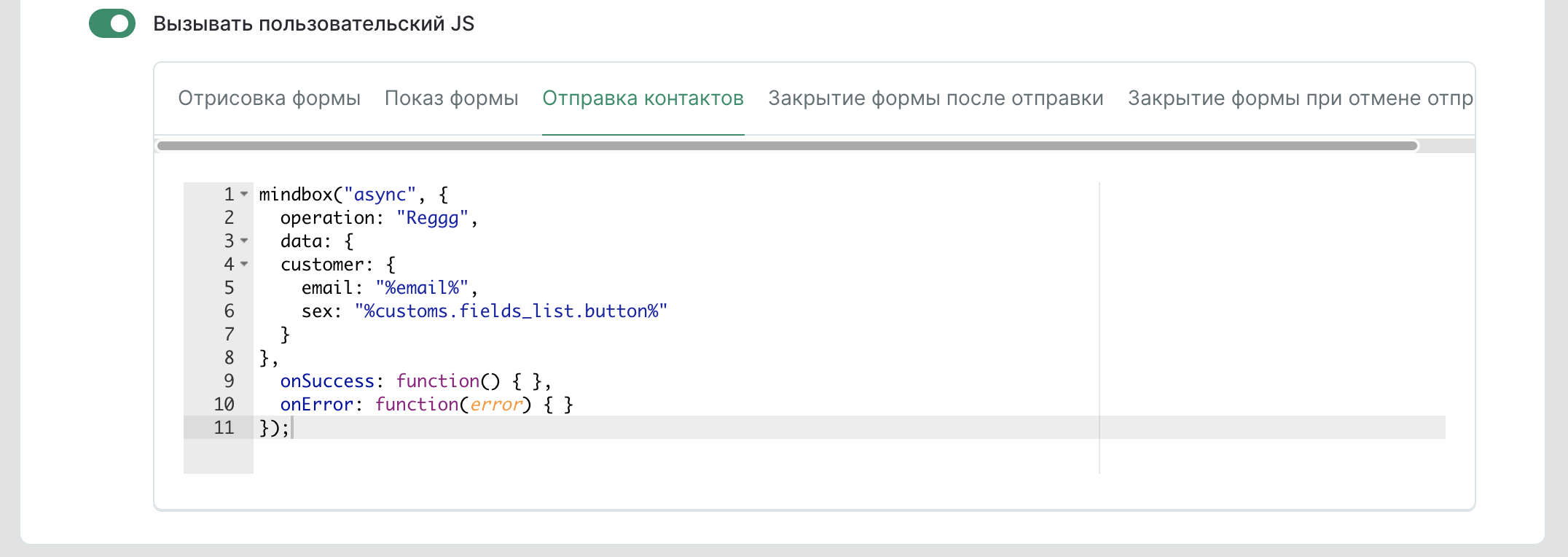The width and height of the screenshot is (1568, 557).
Task: Click the onError property in code
Action: pos(316,405)
